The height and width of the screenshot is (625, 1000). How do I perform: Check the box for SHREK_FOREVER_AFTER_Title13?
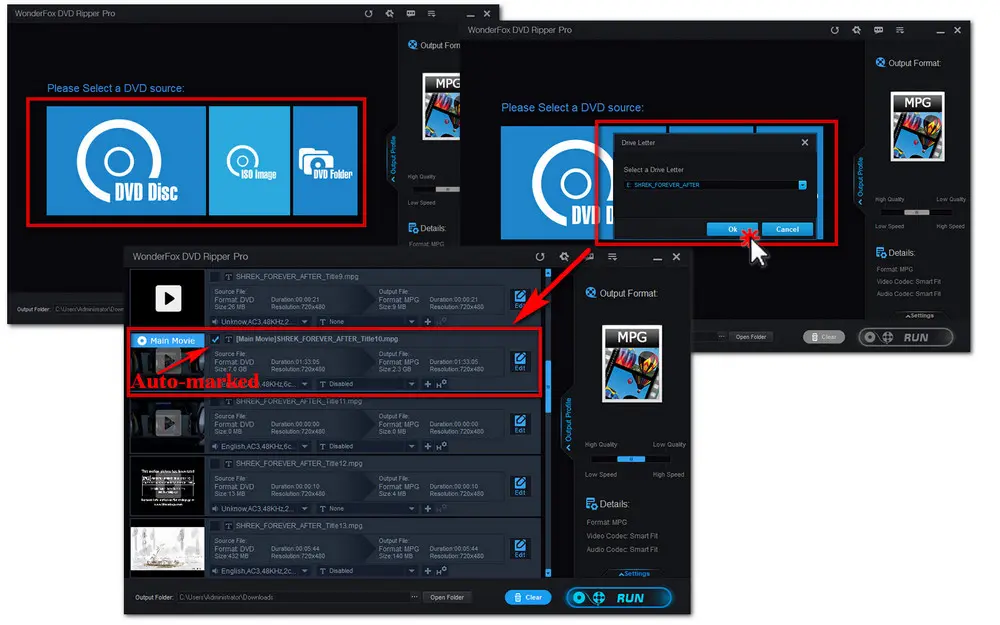[216, 526]
